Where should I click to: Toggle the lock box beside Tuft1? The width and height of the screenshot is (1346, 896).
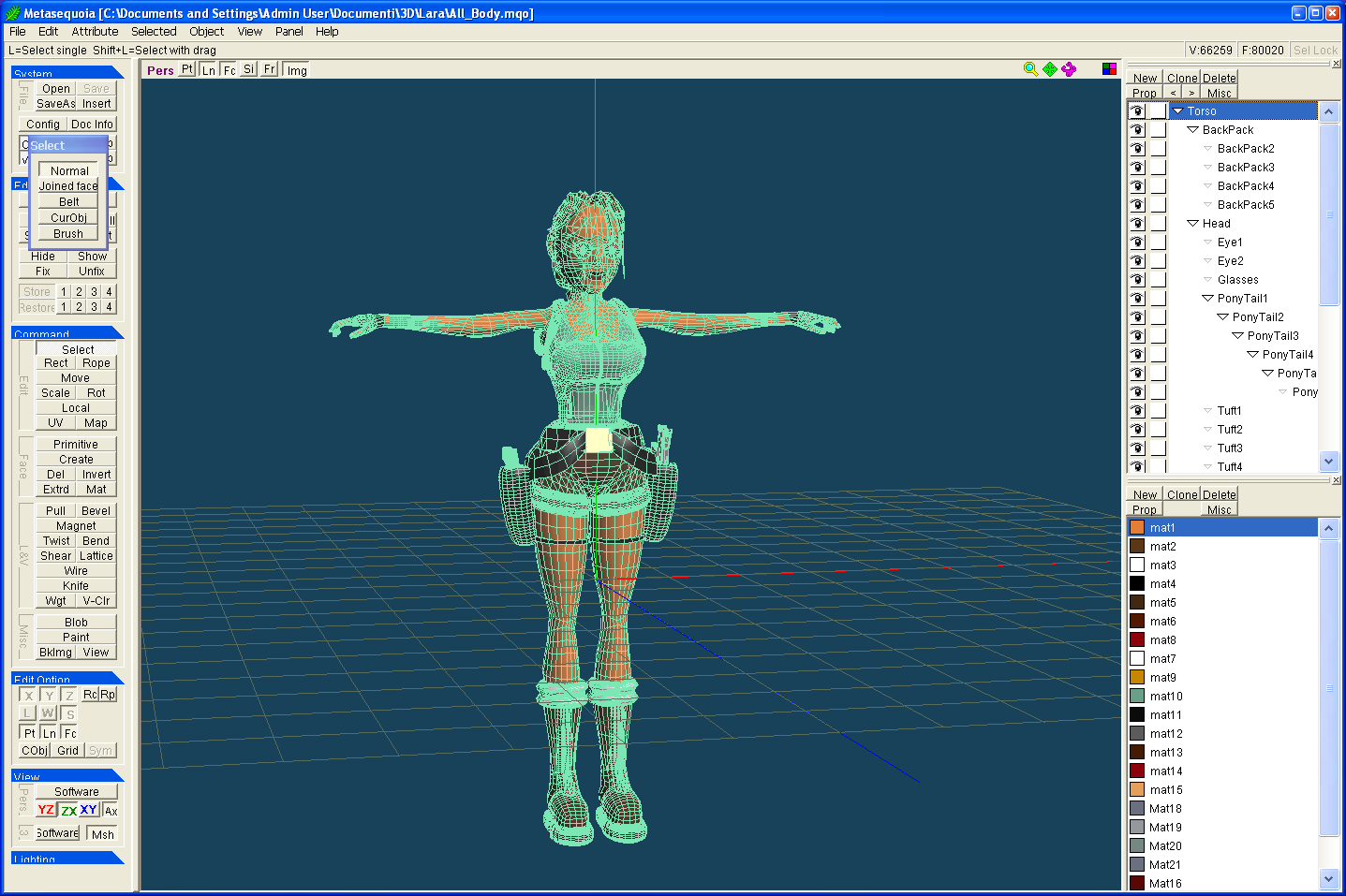(x=1159, y=410)
